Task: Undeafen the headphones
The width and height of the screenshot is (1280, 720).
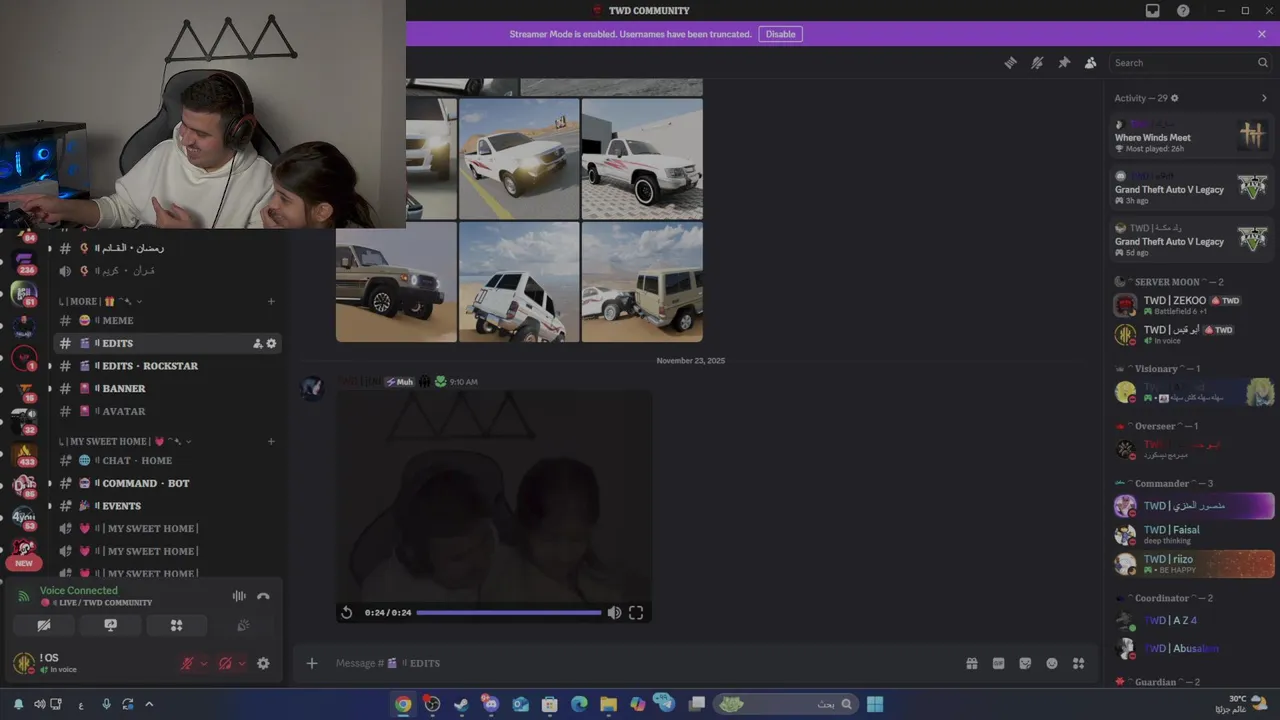Action: tap(225, 663)
